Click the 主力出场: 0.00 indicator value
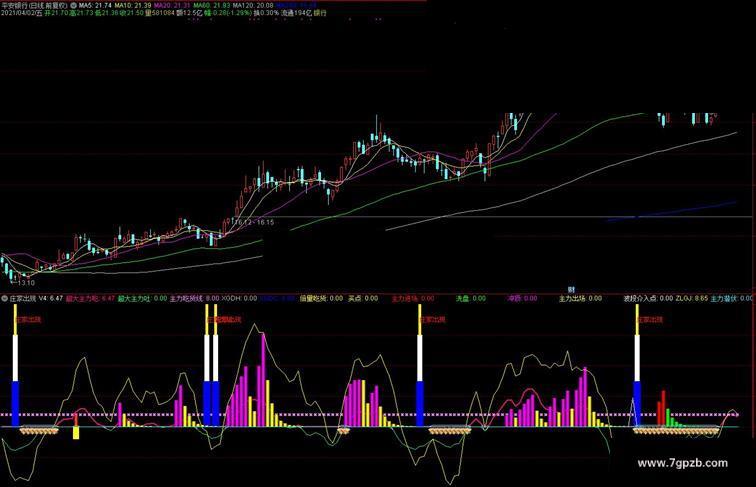This screenshot has height=487, width=756. tap(580, 298)
